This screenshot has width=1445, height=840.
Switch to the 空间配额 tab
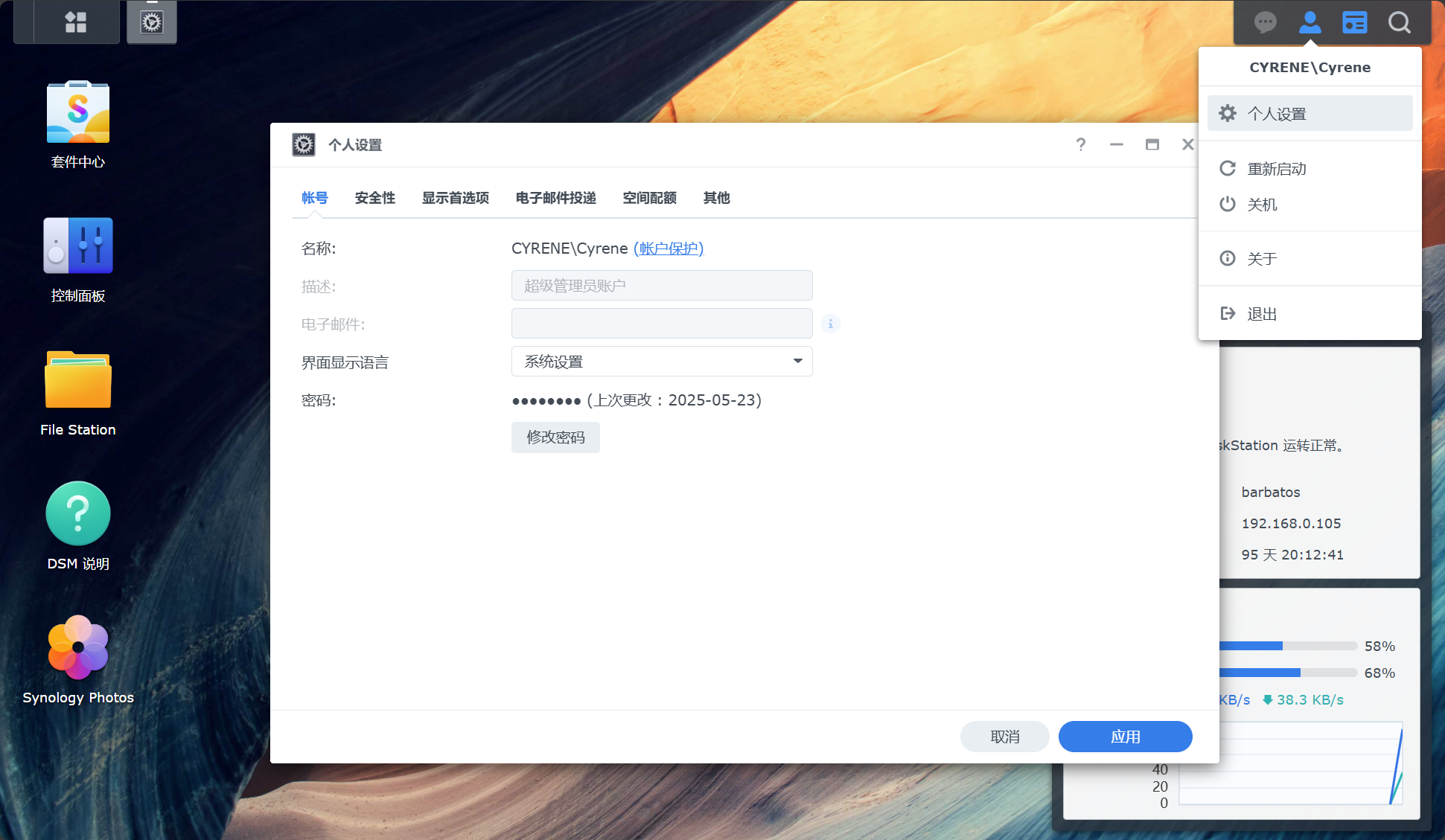(650, 198)
